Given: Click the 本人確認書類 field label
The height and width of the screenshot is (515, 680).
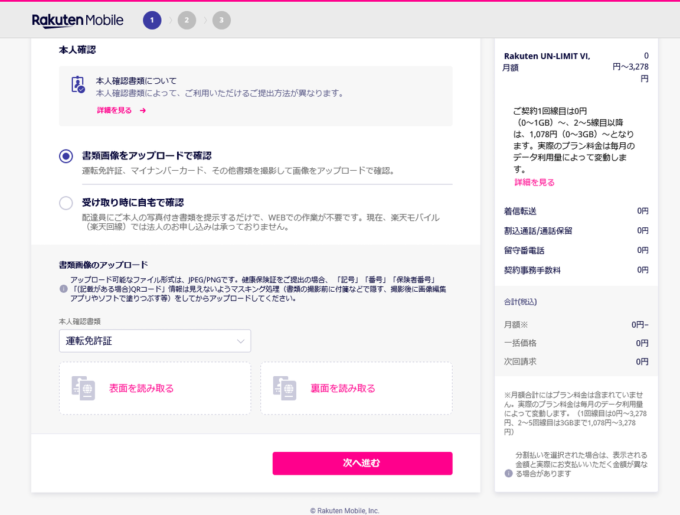Looking at the screenshot, I should tap(80, 321).
